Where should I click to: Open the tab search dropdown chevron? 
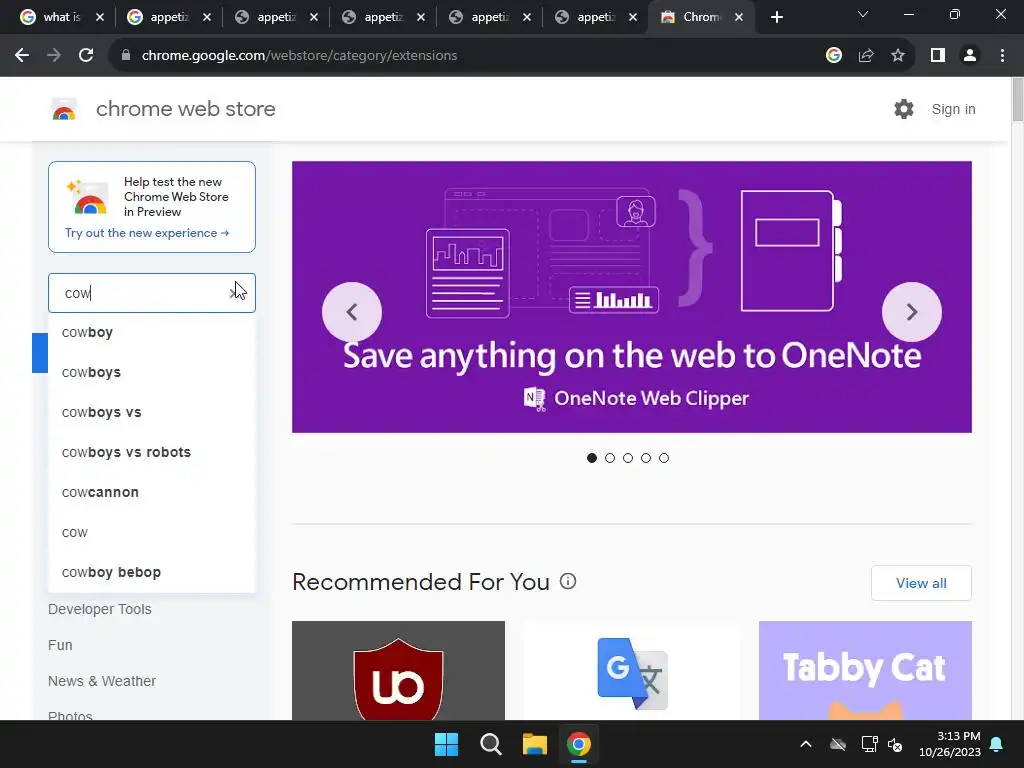point(863,14)
